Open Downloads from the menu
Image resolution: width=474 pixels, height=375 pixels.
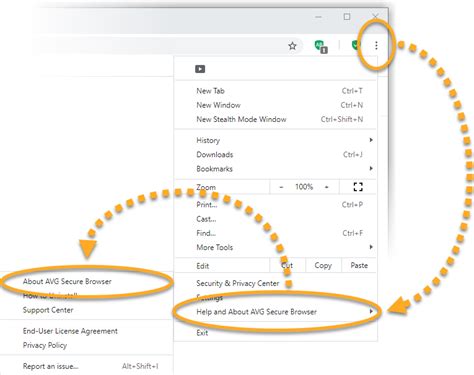276,155
